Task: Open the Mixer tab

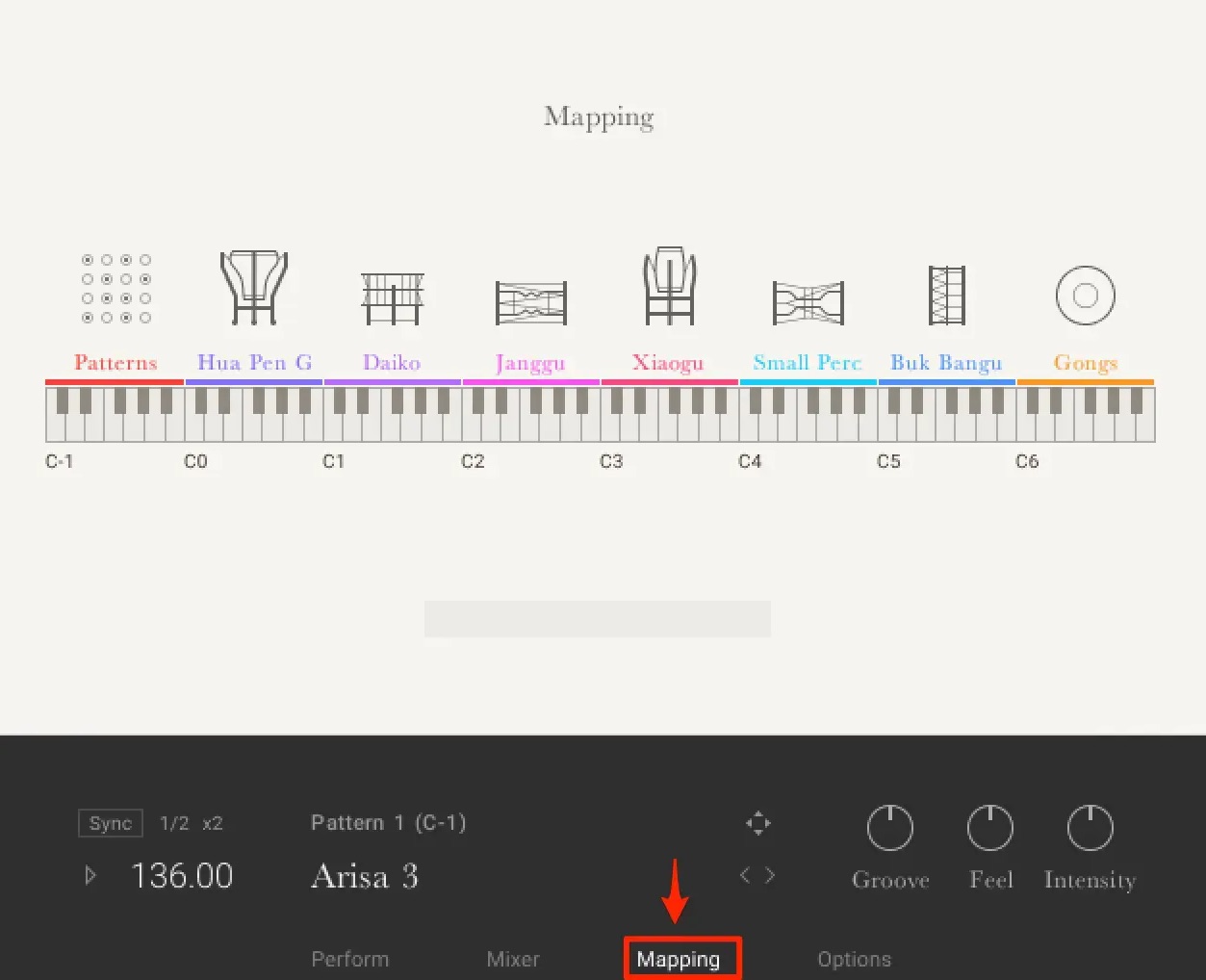Action: (513, 960)
